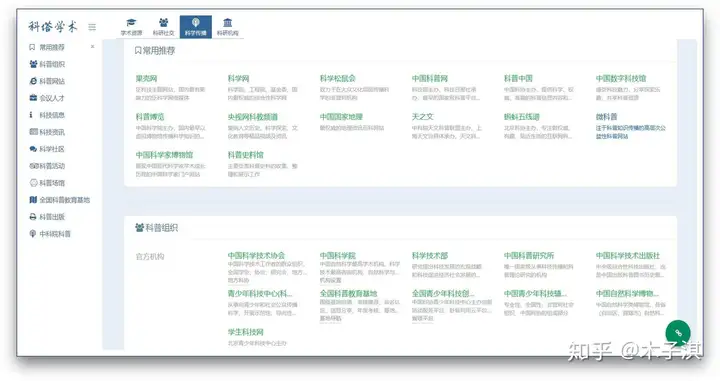Toggle the hamburger menu beside the logo
The width and height of the screenshot is (720, 381).
[92, 27]
